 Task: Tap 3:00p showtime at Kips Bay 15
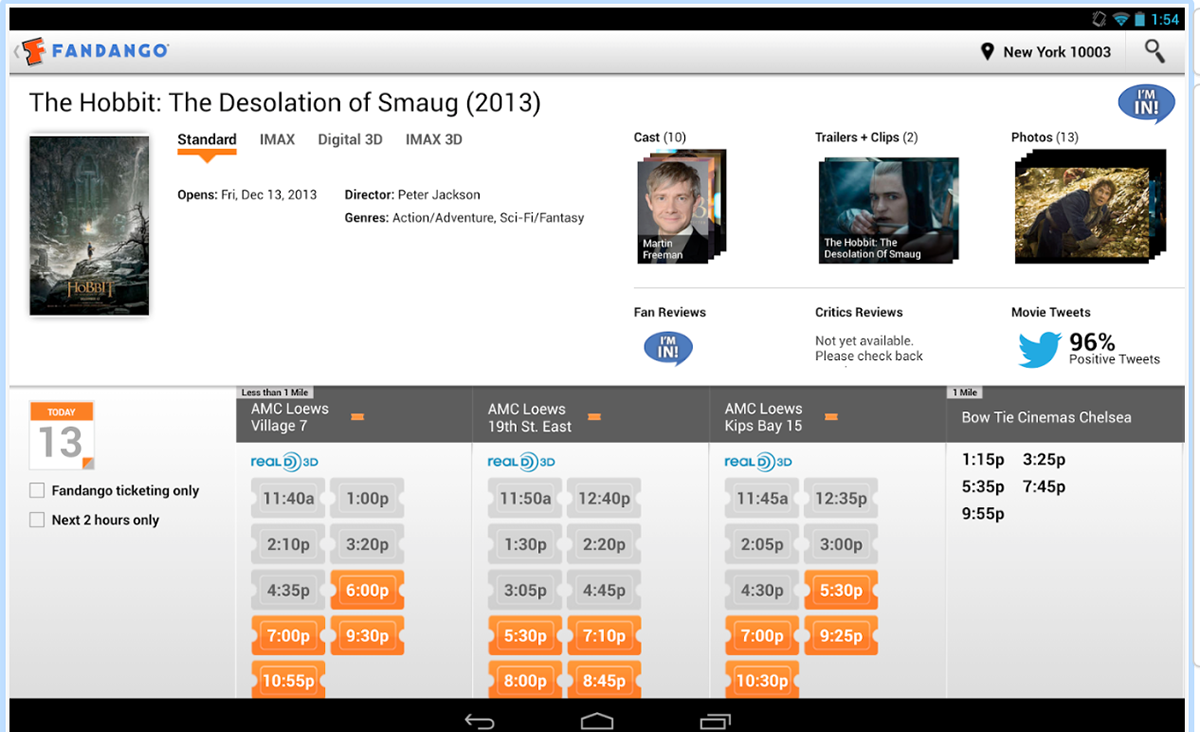tap(841, 544)
